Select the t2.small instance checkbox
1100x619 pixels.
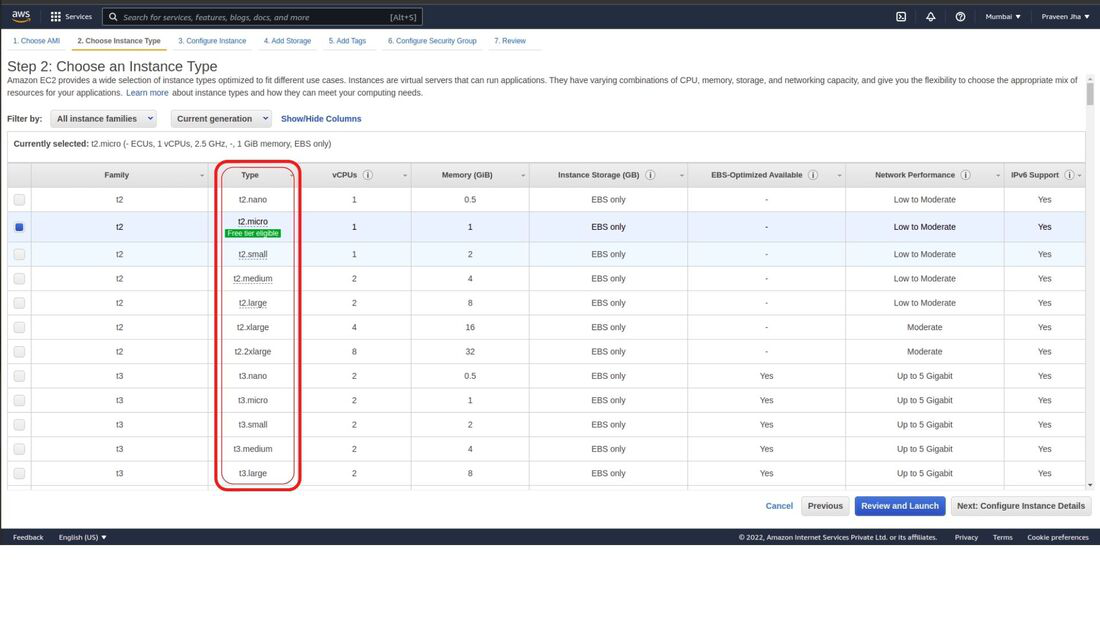(19, 254)
